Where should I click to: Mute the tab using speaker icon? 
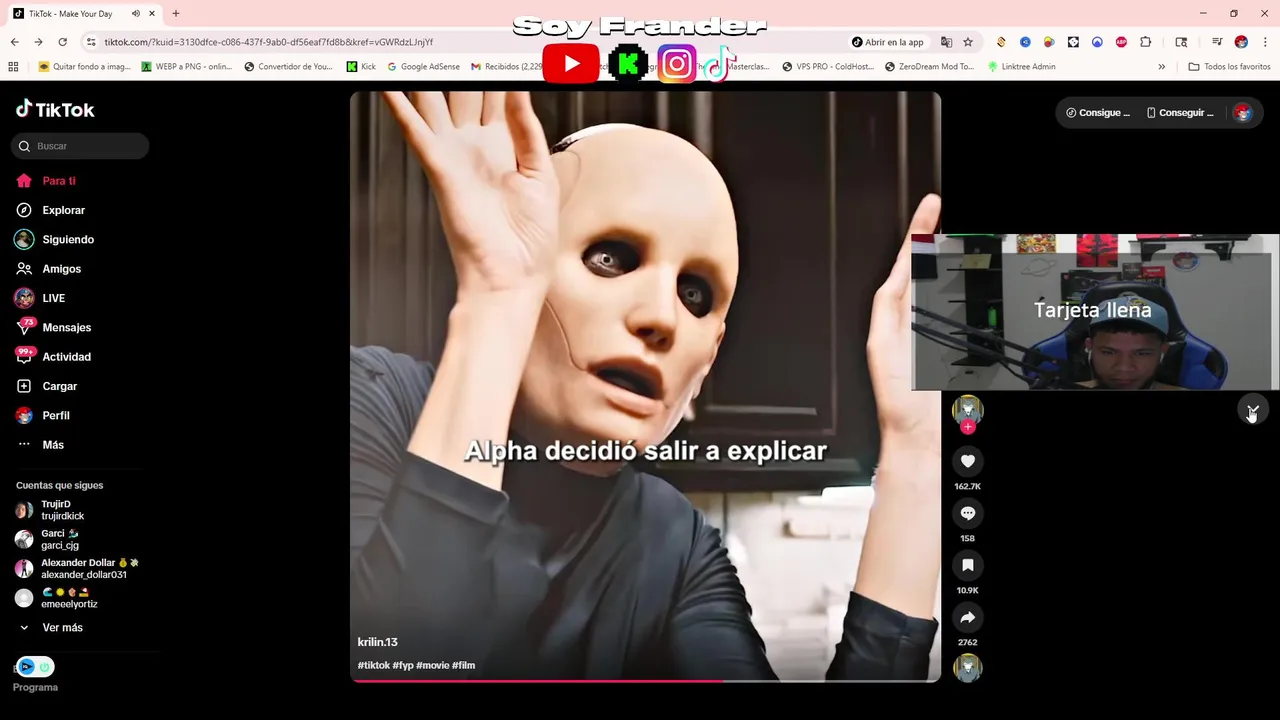135,14
